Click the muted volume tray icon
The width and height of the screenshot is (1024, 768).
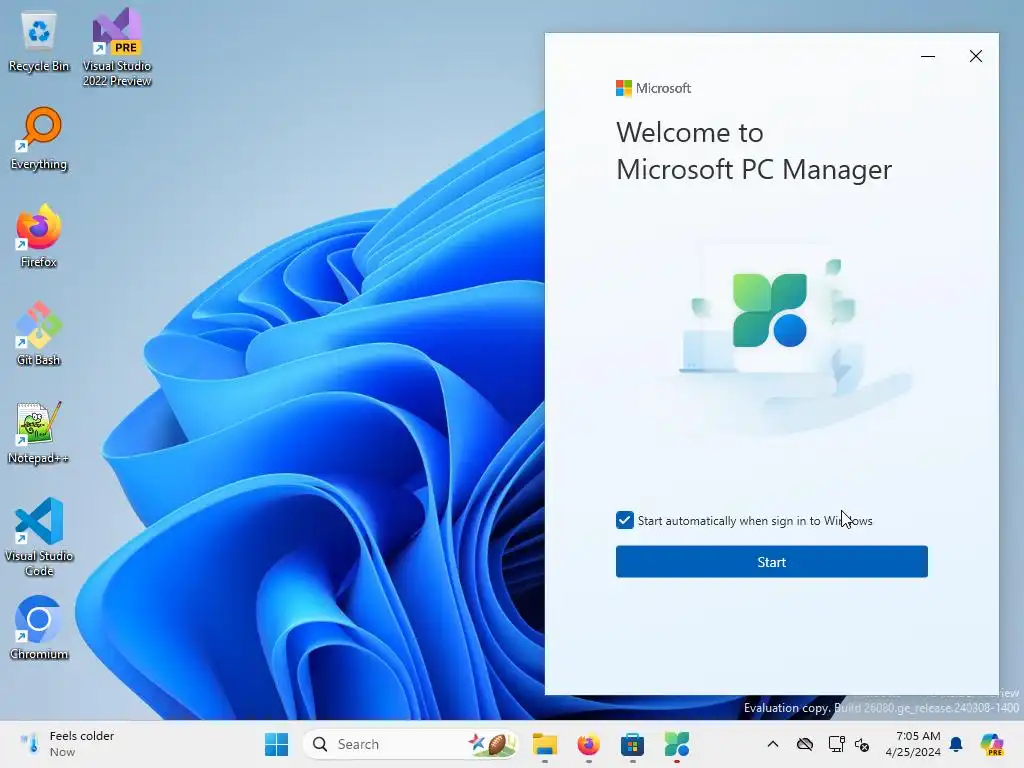[x=862, y=744]
